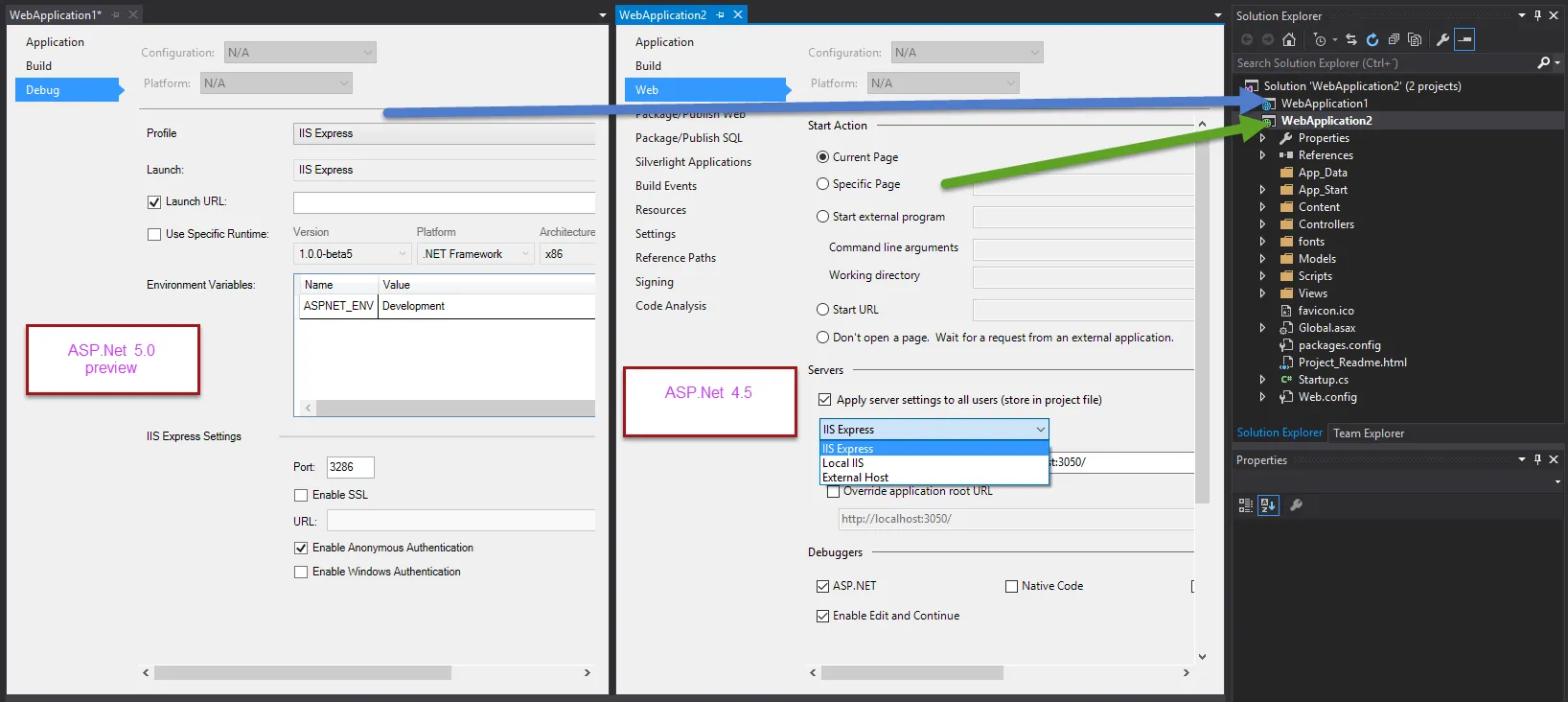
Task: Click the search magnifier icon in Solution Explorer
Action: 1543,63
